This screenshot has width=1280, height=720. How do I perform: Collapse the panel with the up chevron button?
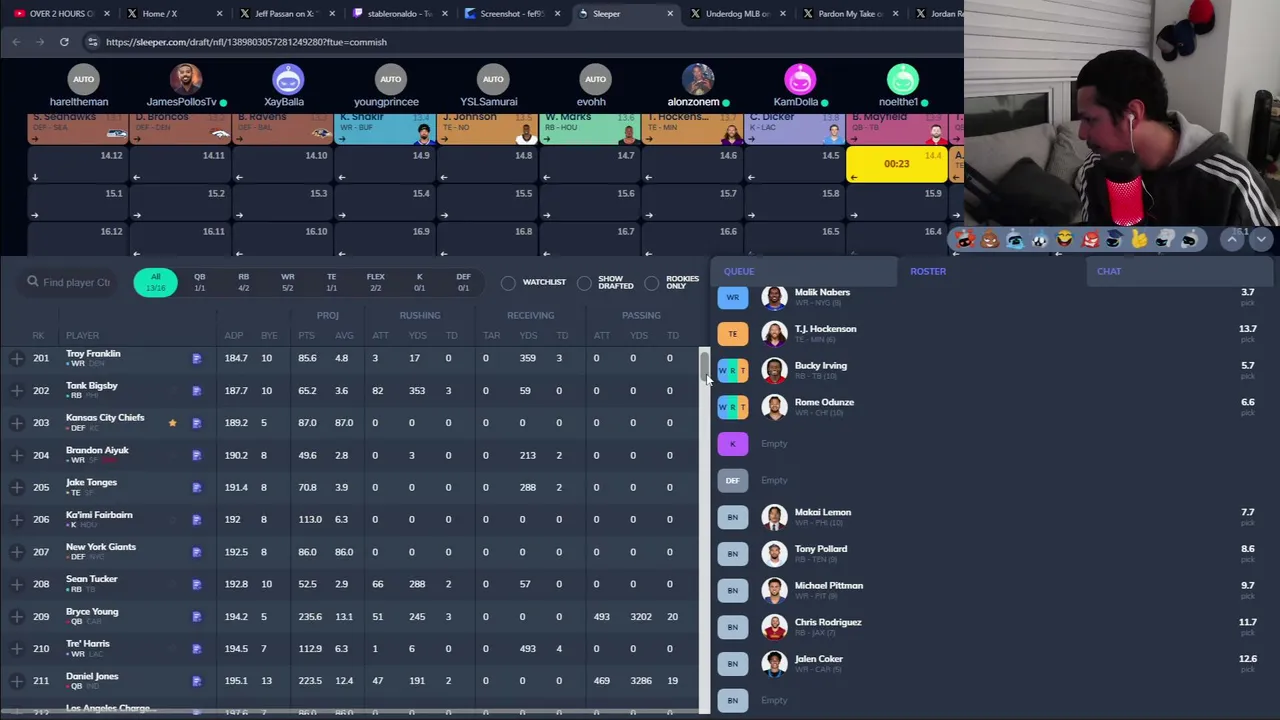1232,239
